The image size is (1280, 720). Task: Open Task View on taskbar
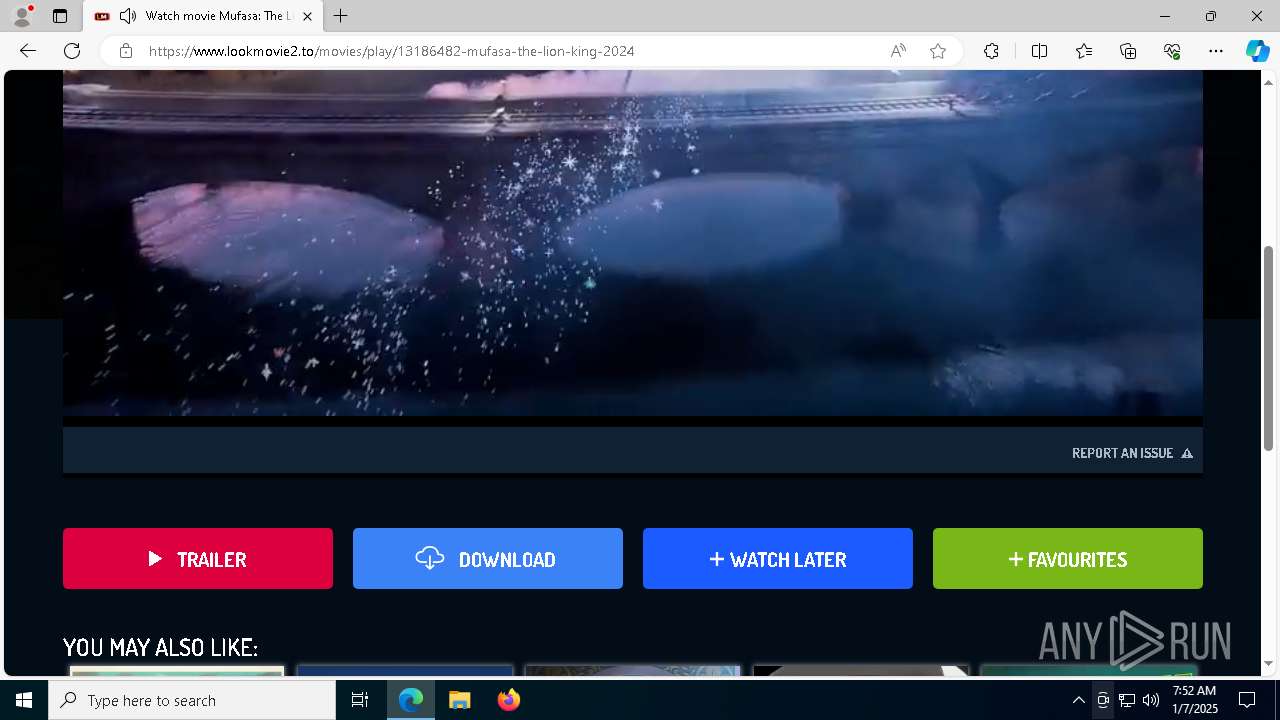(360, 700)
